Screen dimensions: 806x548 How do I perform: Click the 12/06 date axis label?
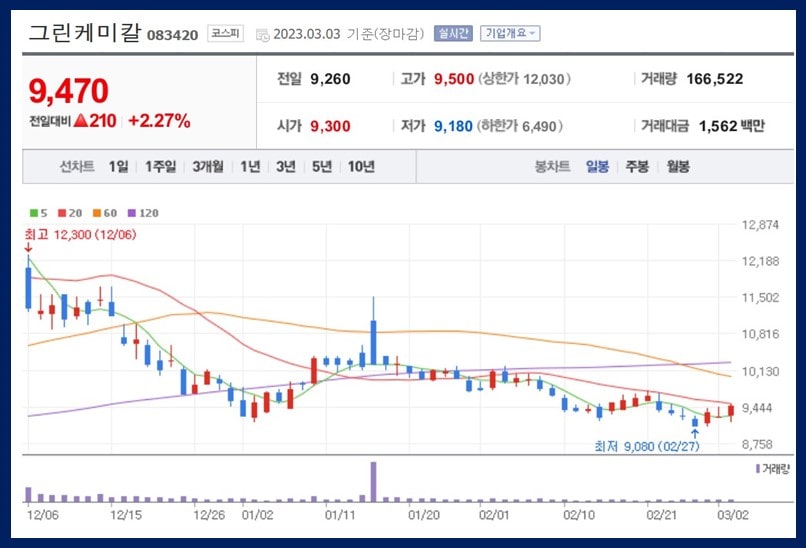tap(43, 515)
